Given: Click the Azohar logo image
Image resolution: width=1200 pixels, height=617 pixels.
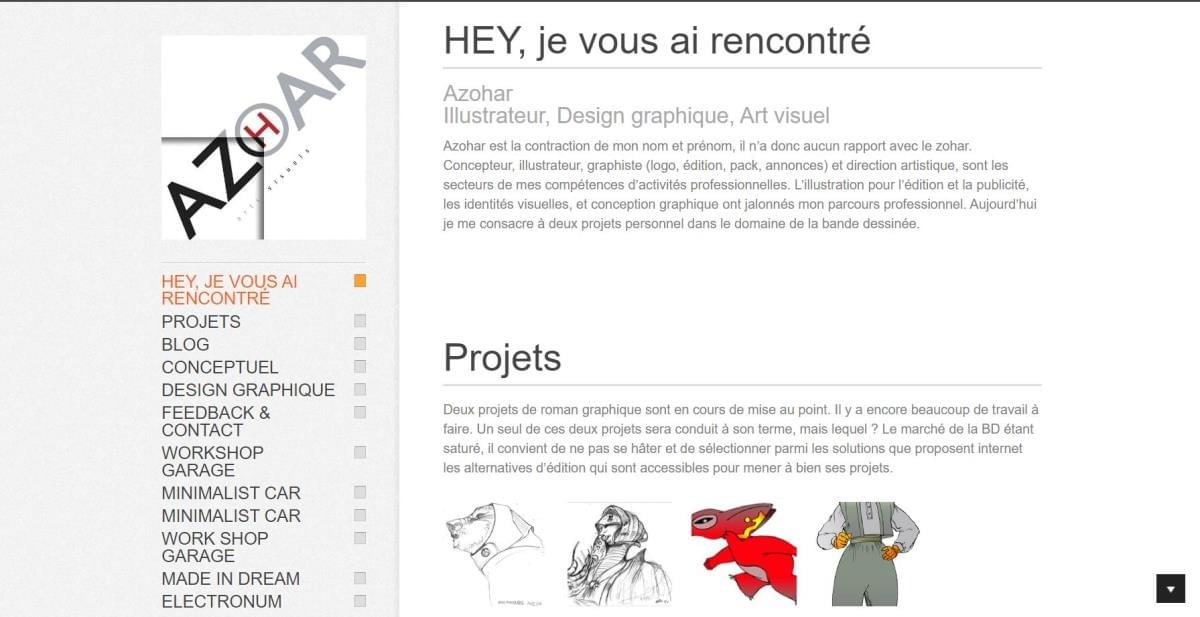Looking at the screenshot, I should pyautogui.click(x=262, y=135).
